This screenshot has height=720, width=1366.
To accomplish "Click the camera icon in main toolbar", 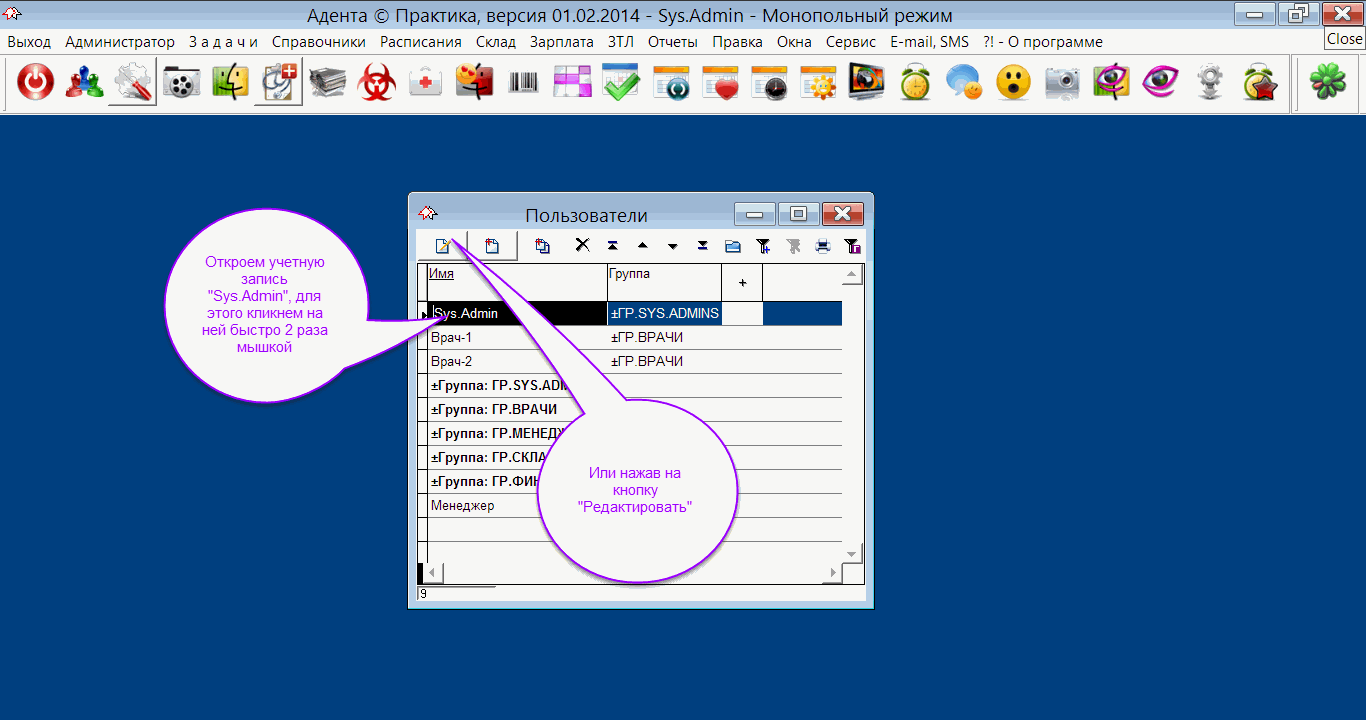I will (1063, 83).
